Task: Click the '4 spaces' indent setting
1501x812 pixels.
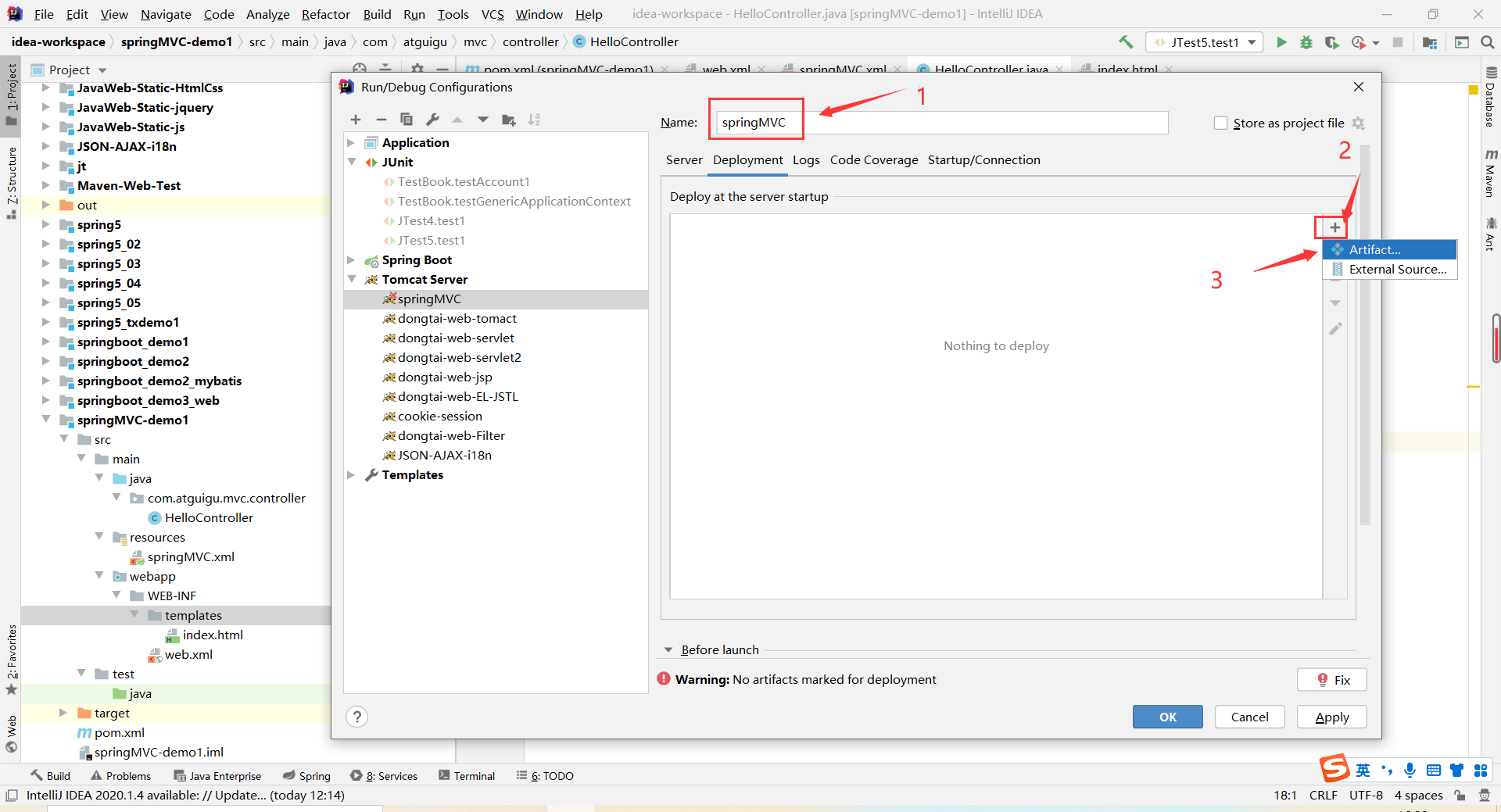Action: [1418, 796]
